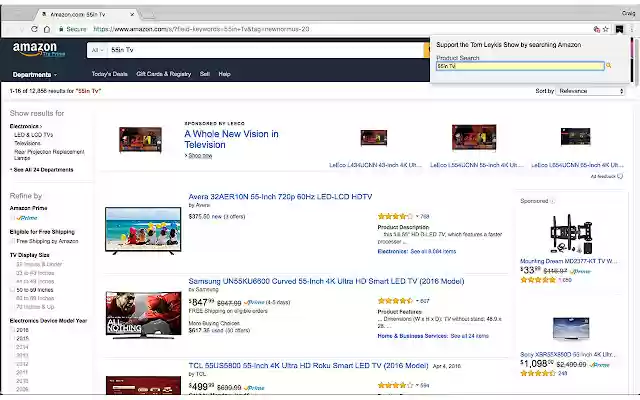
Task: Select the 70 Inches & Up filter
Action: (35, 307)
